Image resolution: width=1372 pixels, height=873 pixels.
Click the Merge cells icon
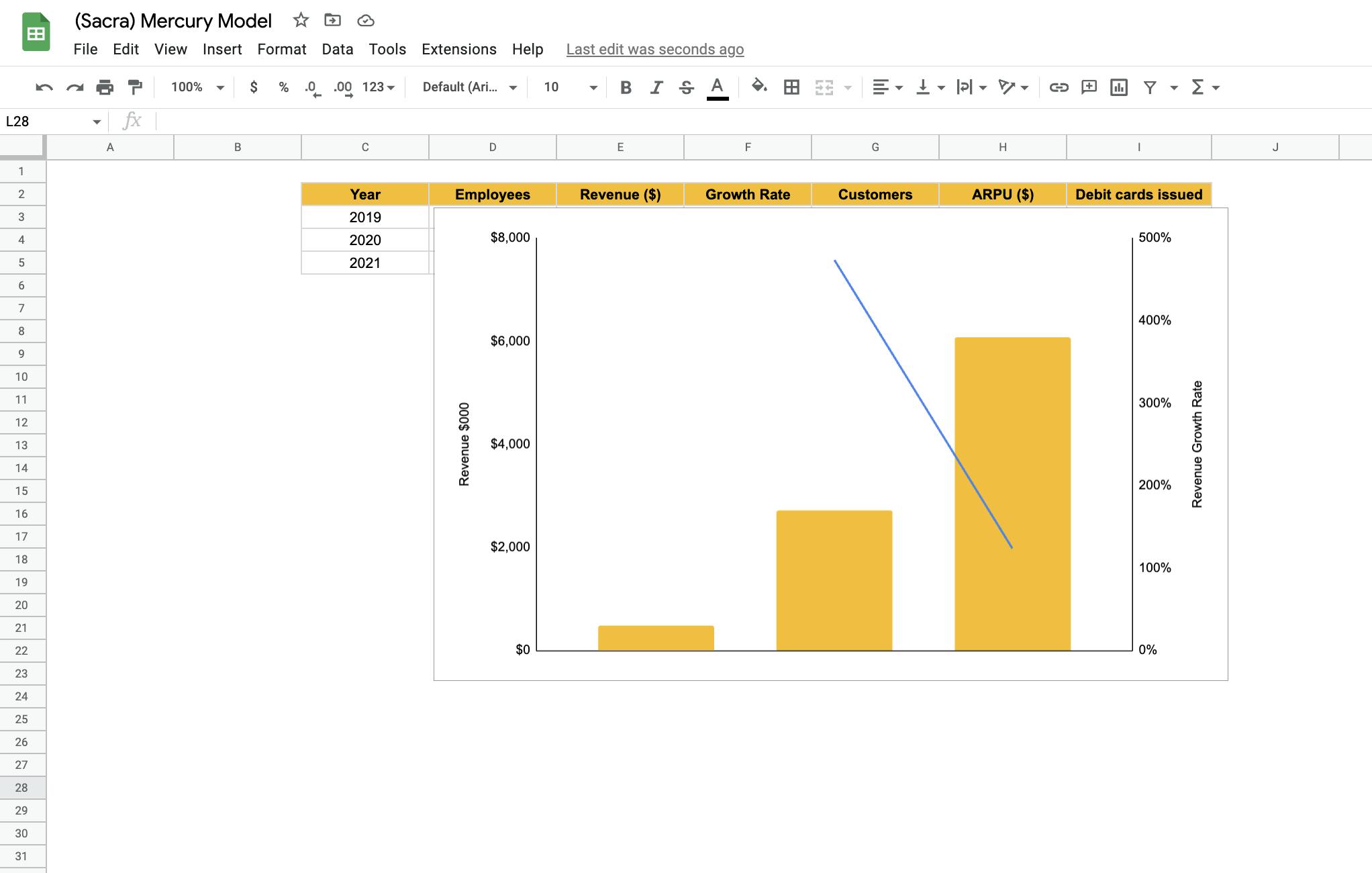click(x=824, y=87)
